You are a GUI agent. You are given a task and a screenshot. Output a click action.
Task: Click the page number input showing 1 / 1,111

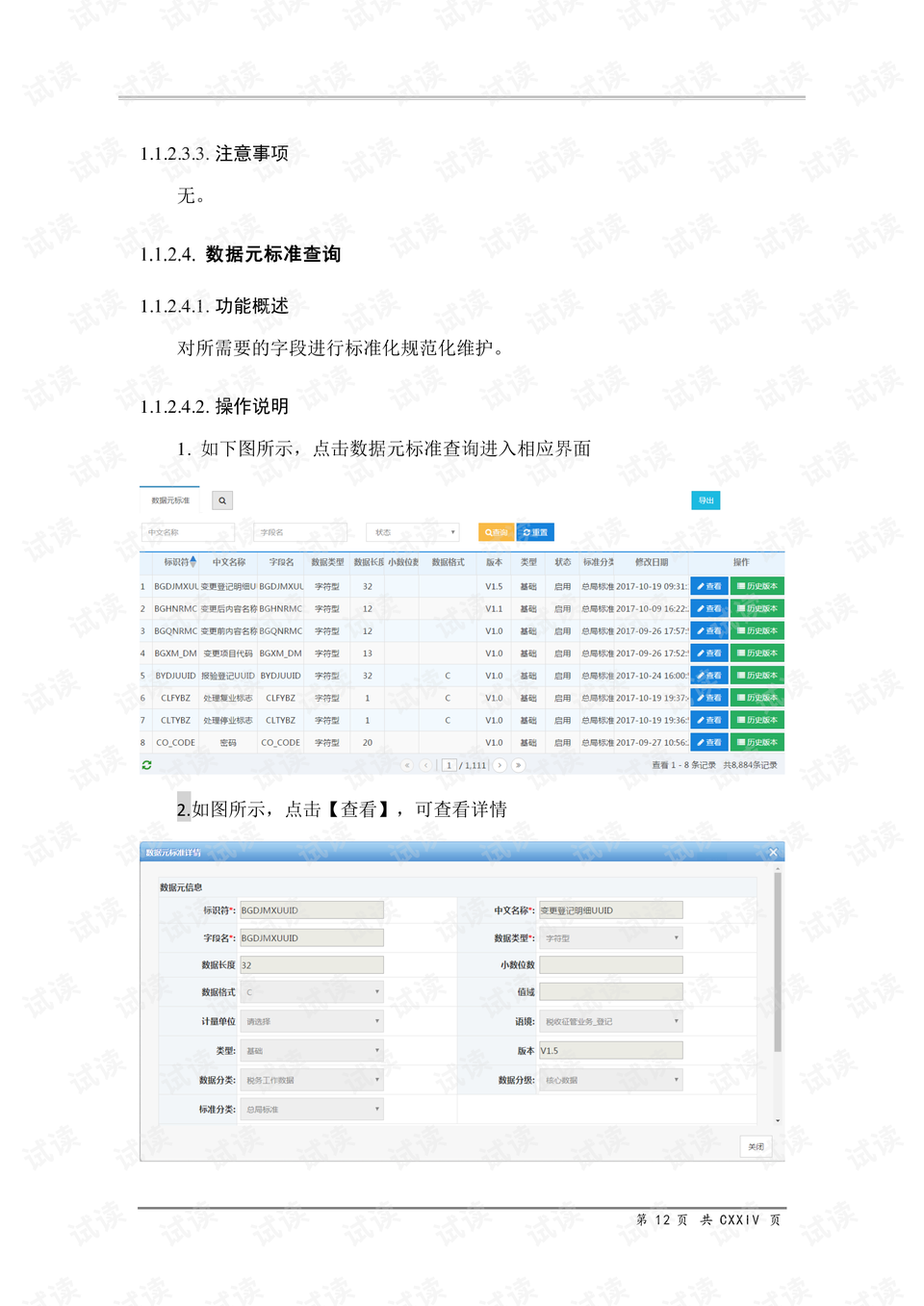(450, 763)
